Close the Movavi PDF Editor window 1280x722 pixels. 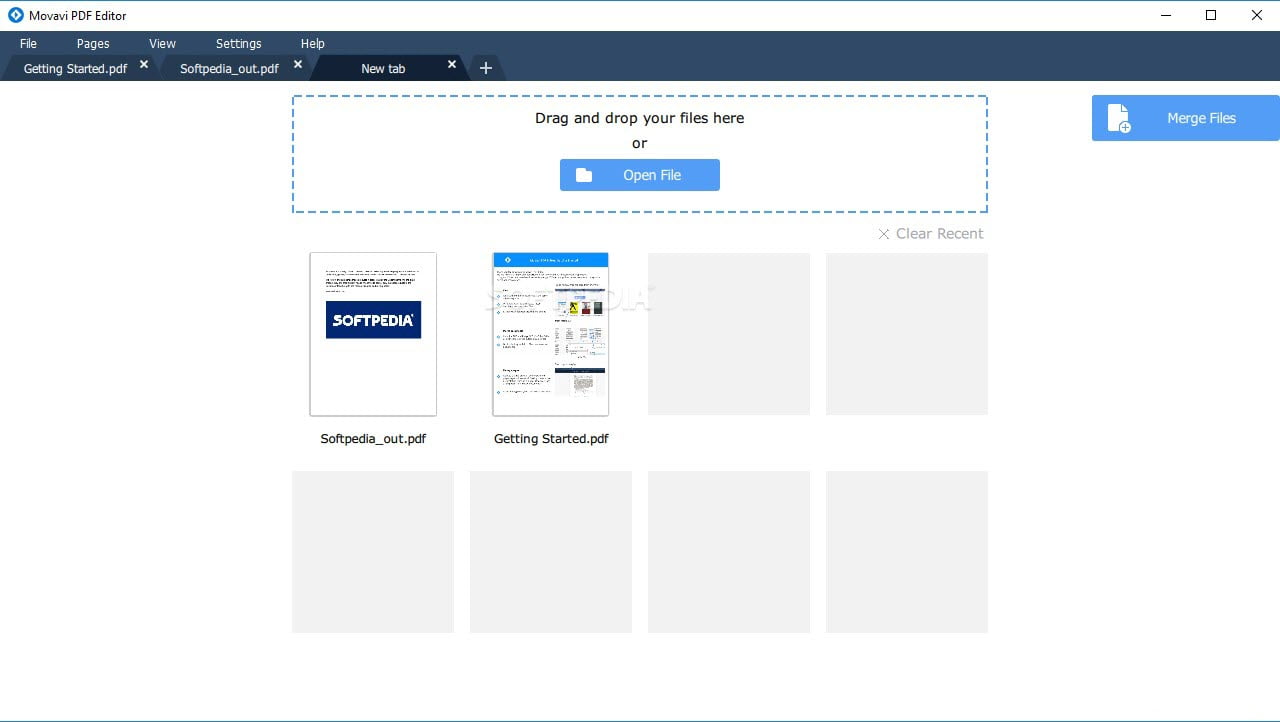coord(1257,15)
